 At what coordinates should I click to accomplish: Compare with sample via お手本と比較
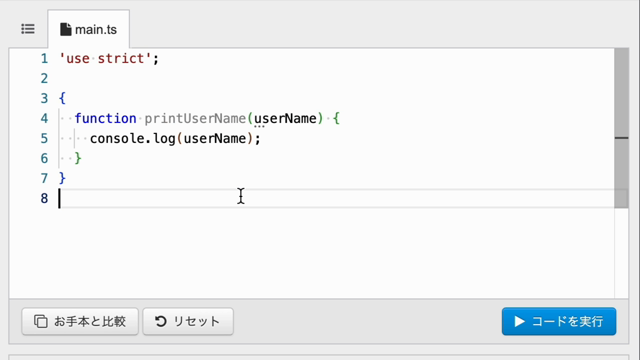[x=80, y=322]
